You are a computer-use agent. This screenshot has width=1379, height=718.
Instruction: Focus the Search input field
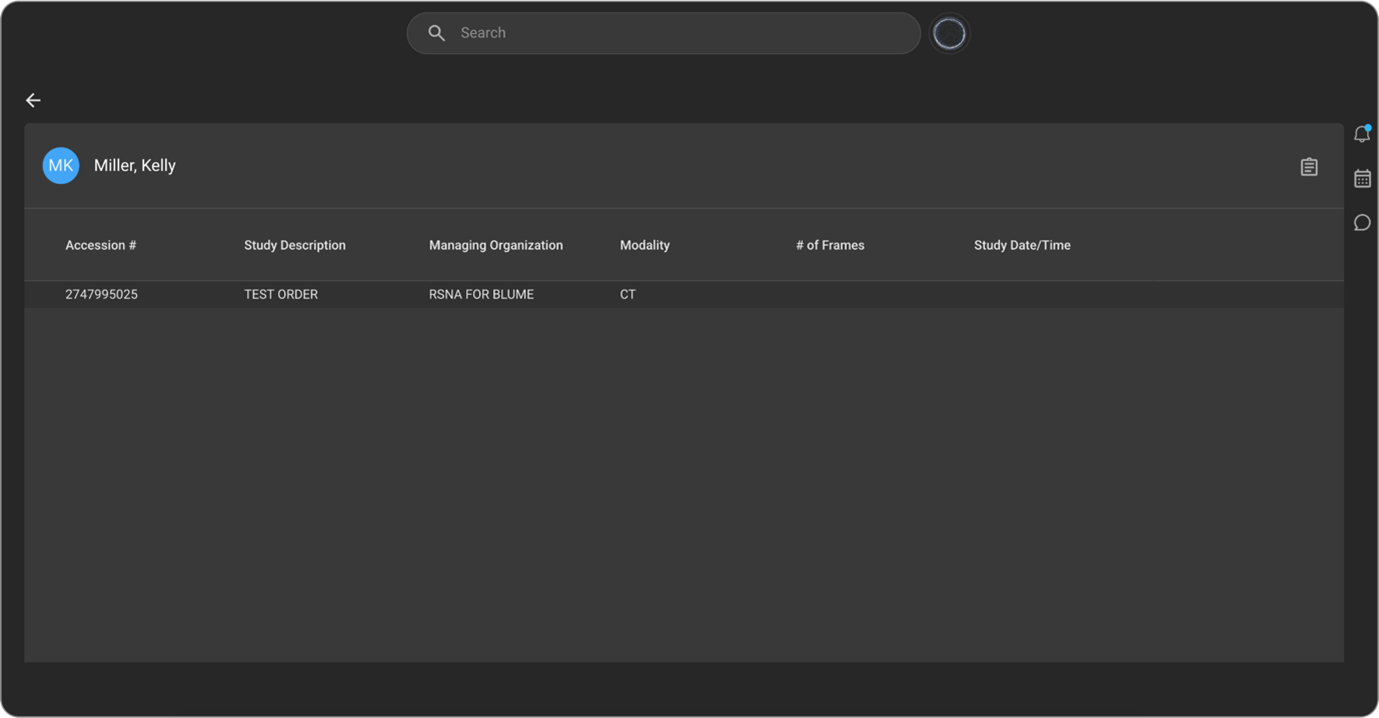coord(680,33)
